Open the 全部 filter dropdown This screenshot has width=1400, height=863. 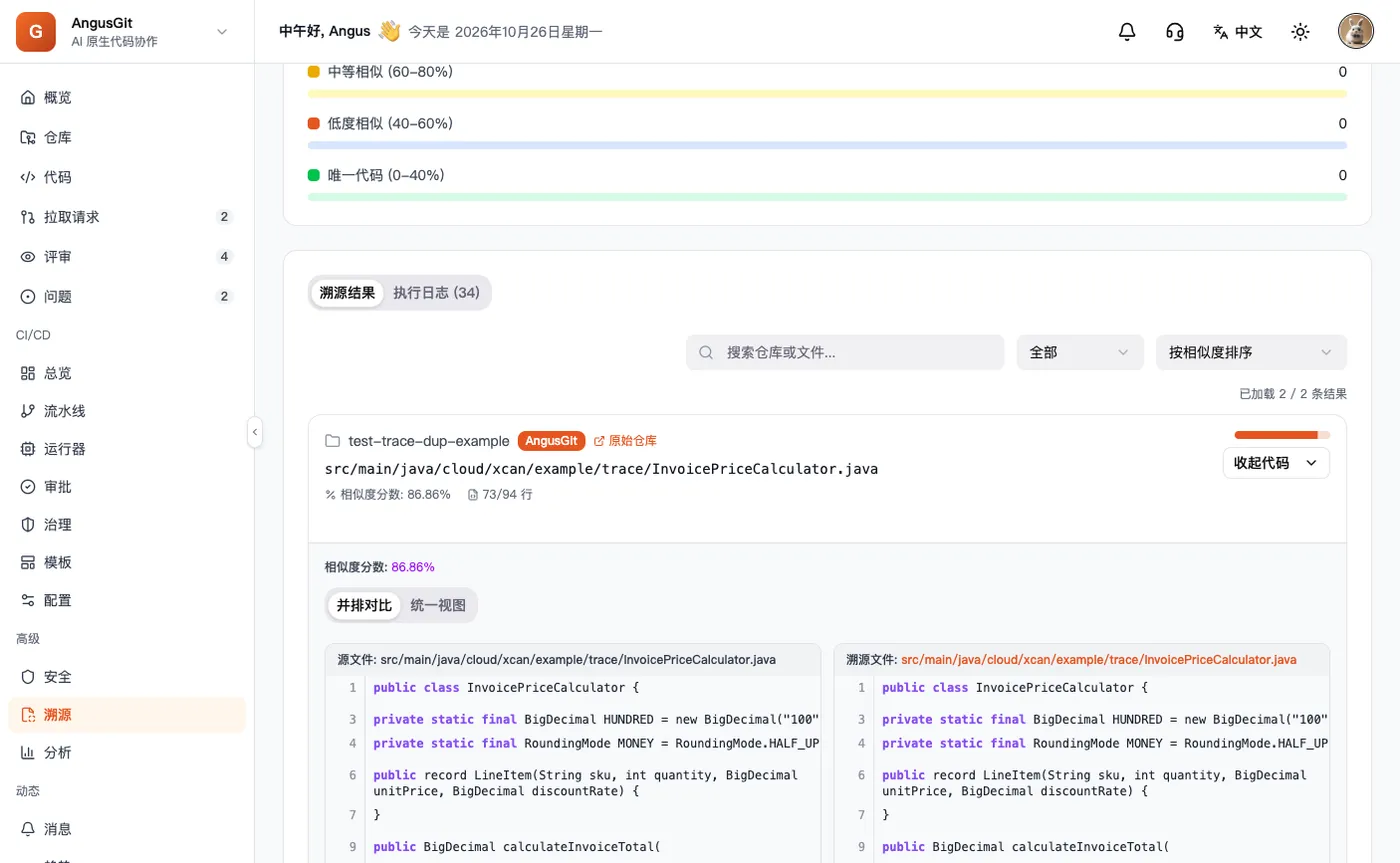pos(1080,352)
